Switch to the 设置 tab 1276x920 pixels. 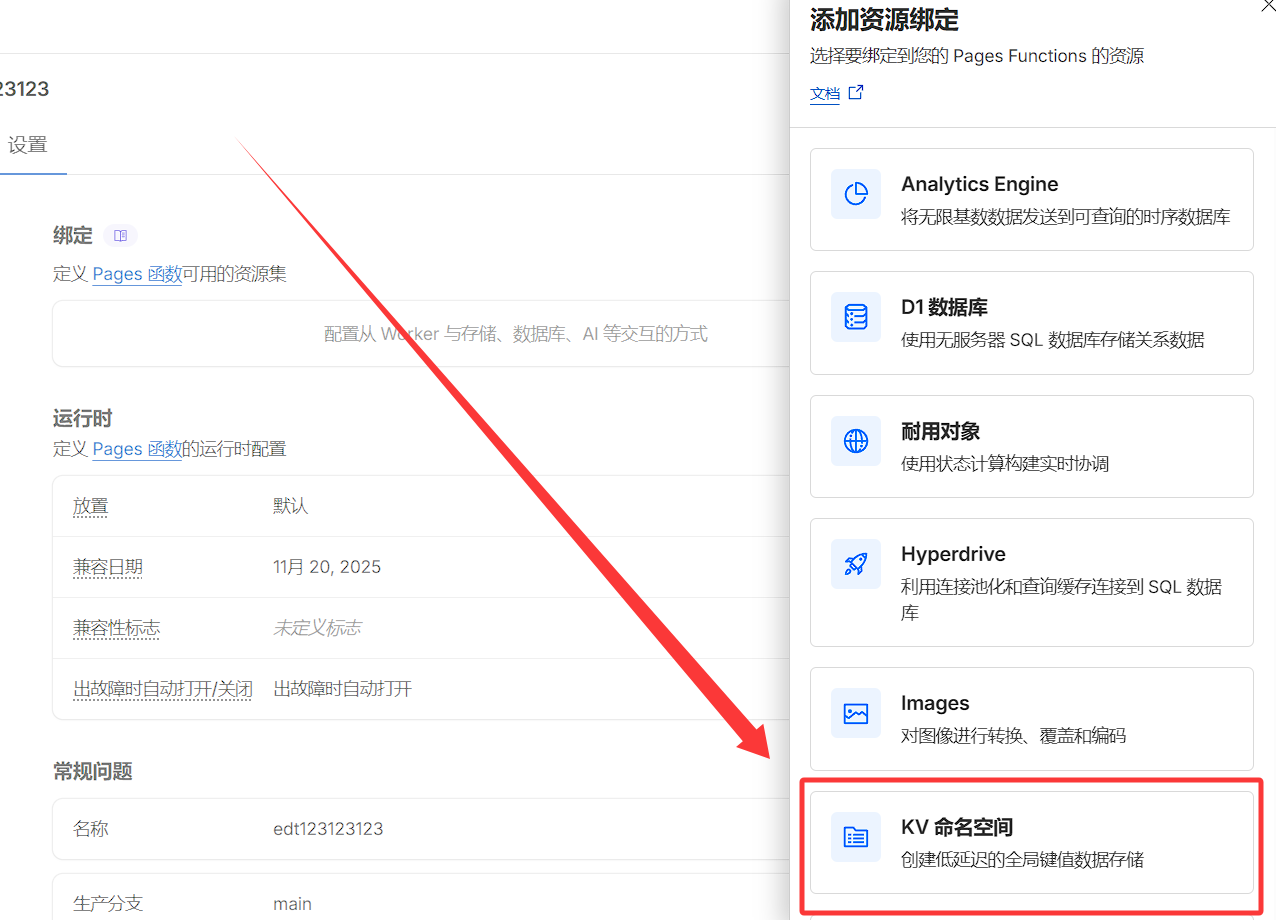tap(28, 145)
